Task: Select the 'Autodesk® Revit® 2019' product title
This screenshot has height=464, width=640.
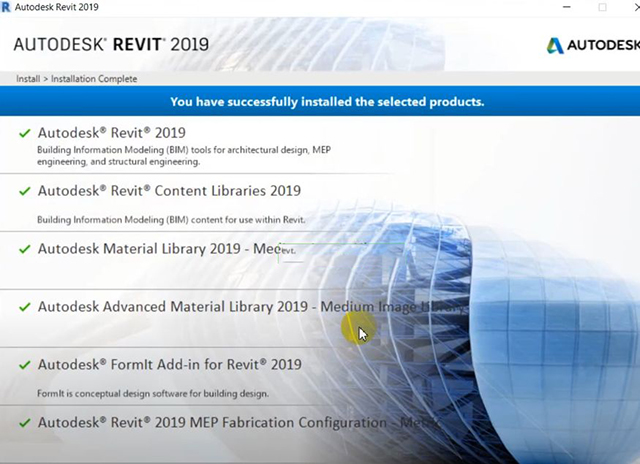Action: tap(112, 133)
